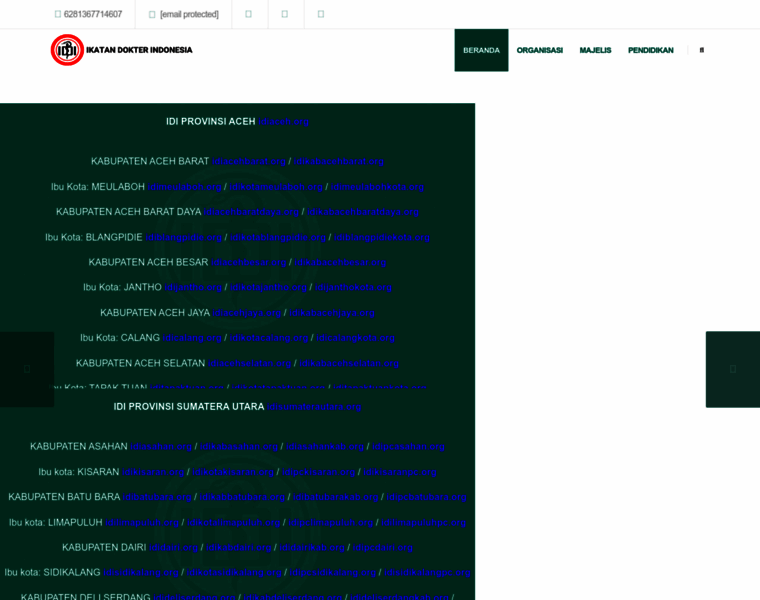Open the idikabacehbarat.org link

[339, 161]
